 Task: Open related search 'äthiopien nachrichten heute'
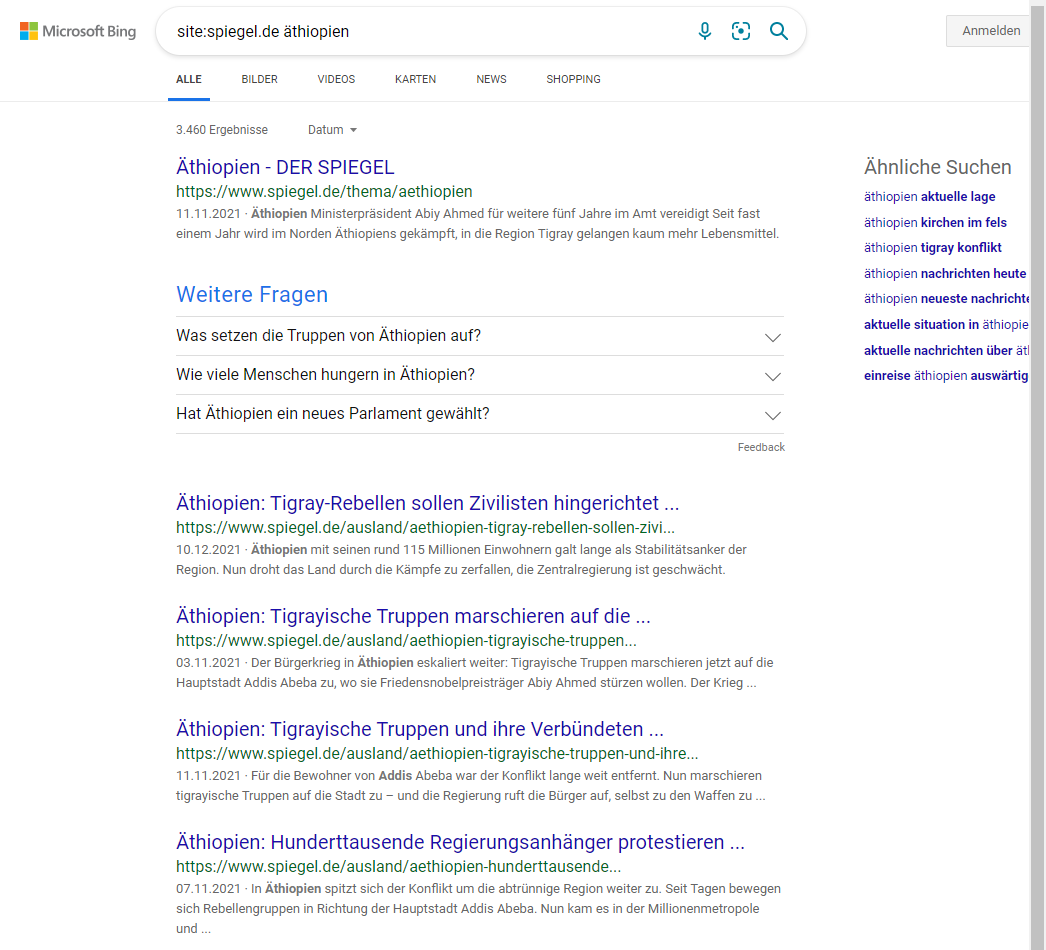(x=945, y=274)
